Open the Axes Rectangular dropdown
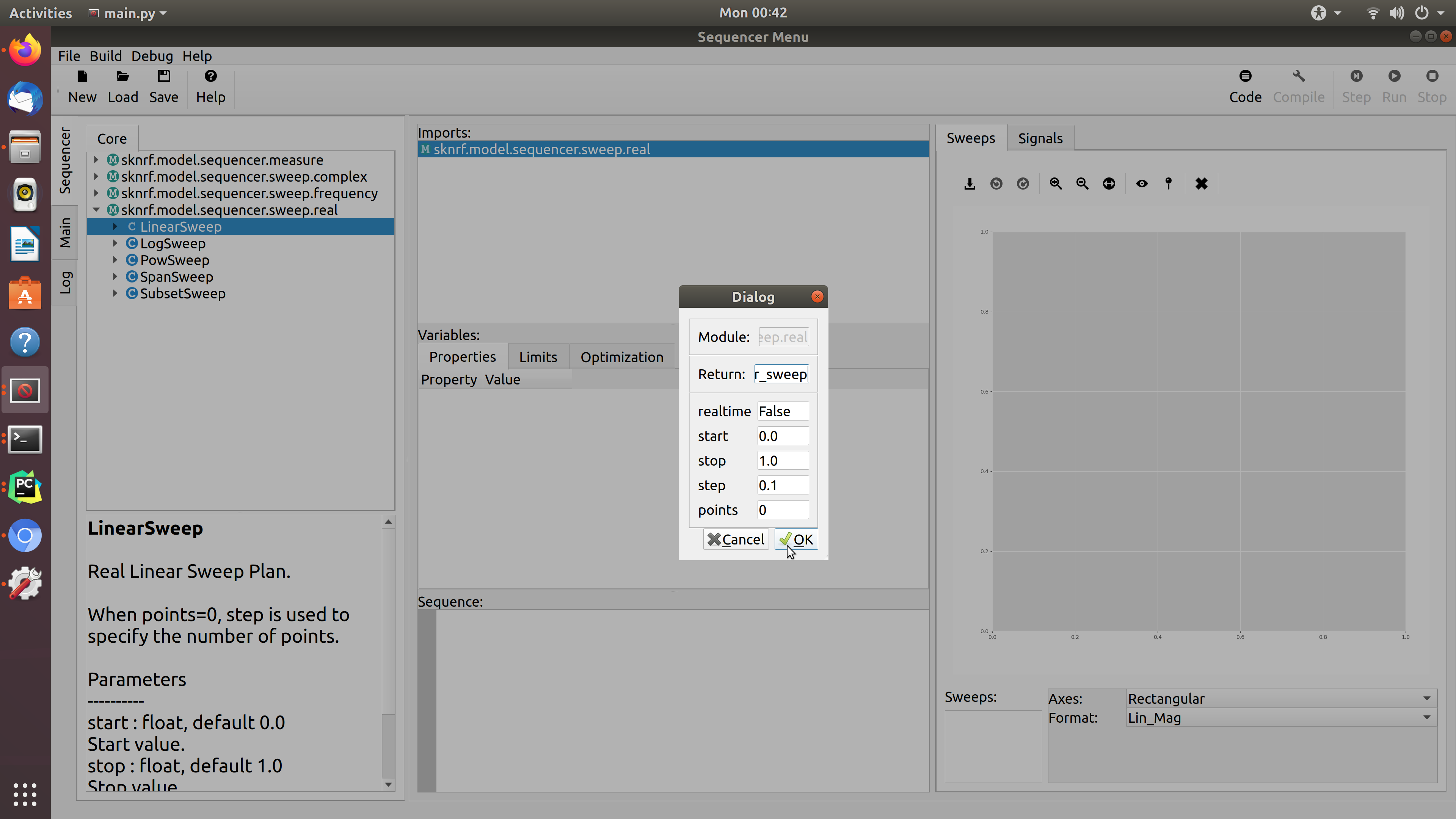The height and width of the screenshot is (819, 1456). (x=1281, y=698)
